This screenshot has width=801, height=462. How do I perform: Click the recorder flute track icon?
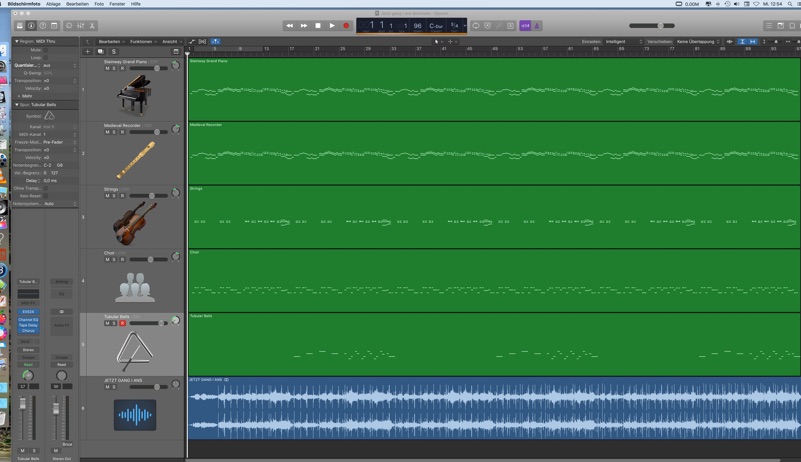pyautogui.click(x=135, y=160)
